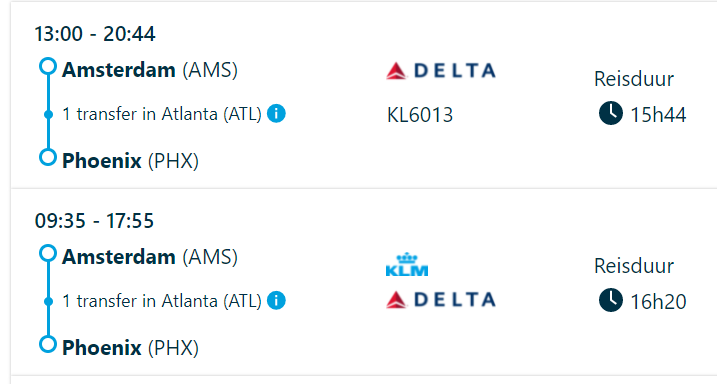Click the Delta logo on first flight
This screenshot has width=717, height=384.
(441, 71)
